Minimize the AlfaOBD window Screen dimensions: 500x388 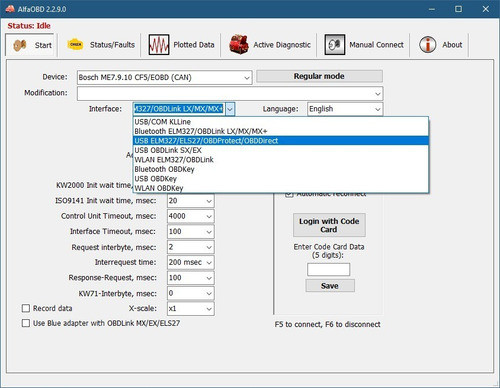click(432, 9)
